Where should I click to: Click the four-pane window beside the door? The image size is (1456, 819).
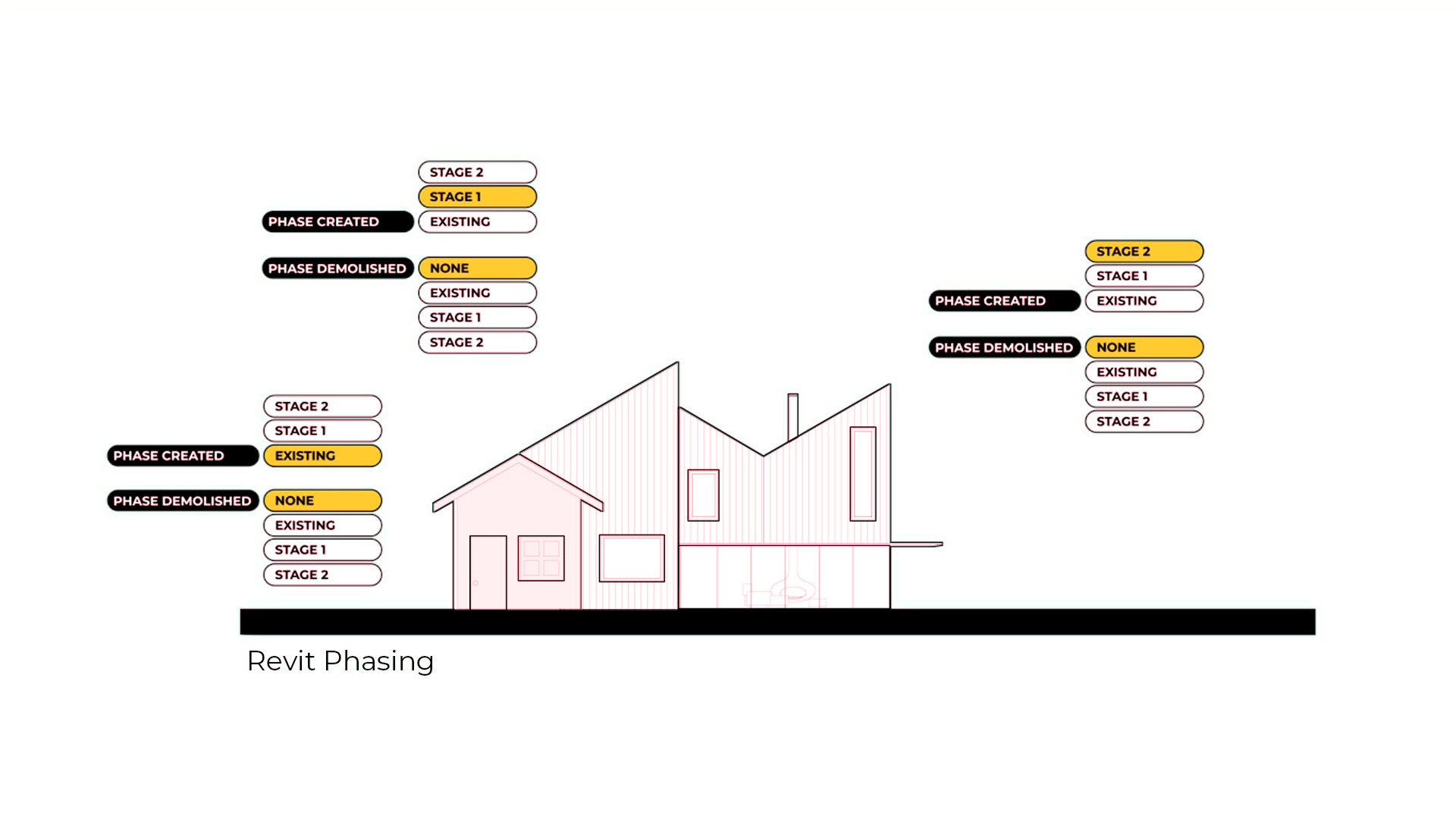(x=541, y=558)
